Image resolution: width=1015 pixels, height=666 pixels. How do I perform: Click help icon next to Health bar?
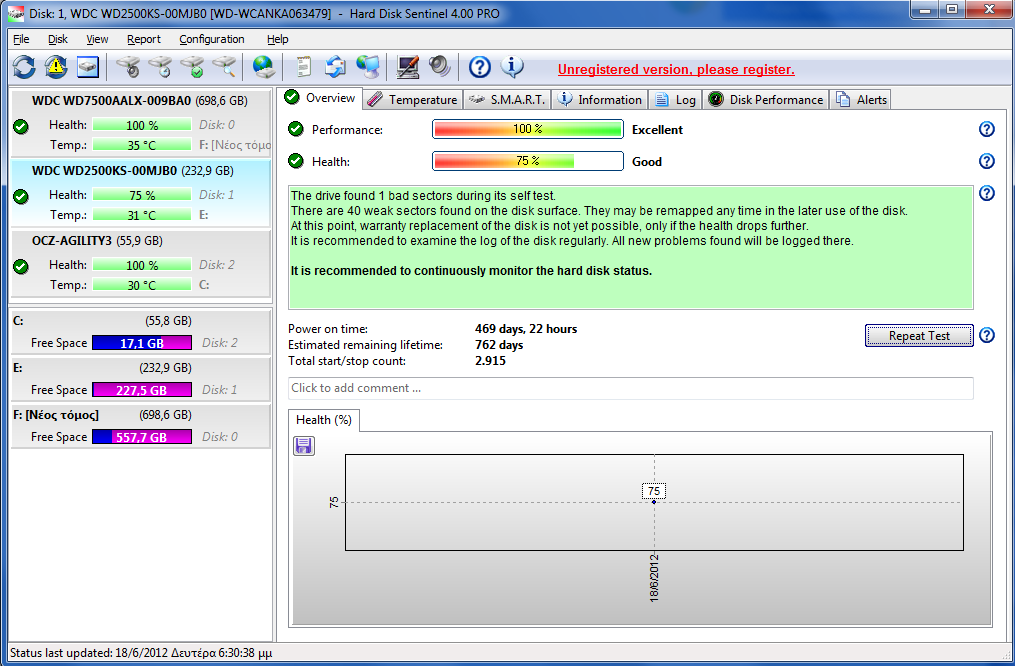point(987,161)
